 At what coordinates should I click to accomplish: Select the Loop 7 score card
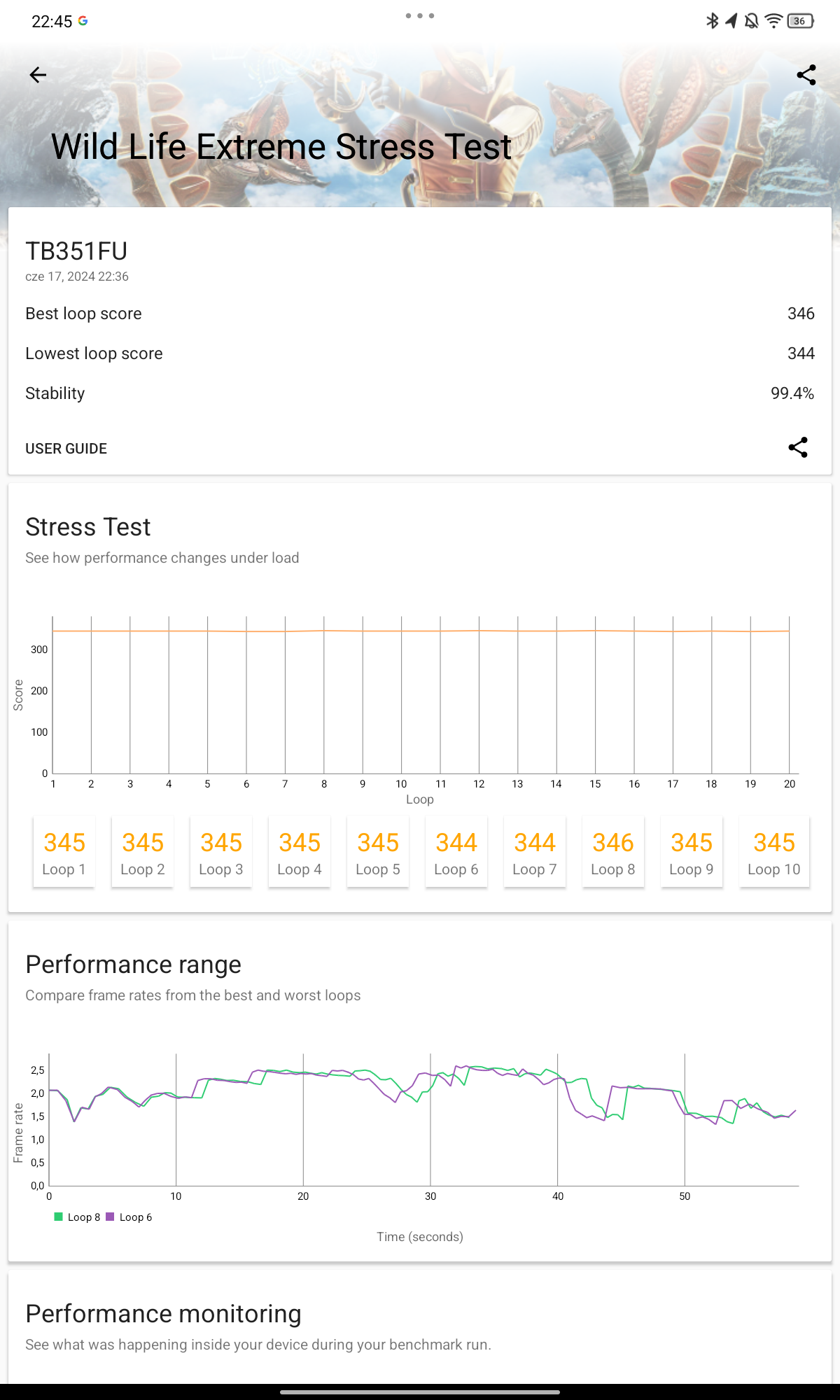(x=534, y=852)
